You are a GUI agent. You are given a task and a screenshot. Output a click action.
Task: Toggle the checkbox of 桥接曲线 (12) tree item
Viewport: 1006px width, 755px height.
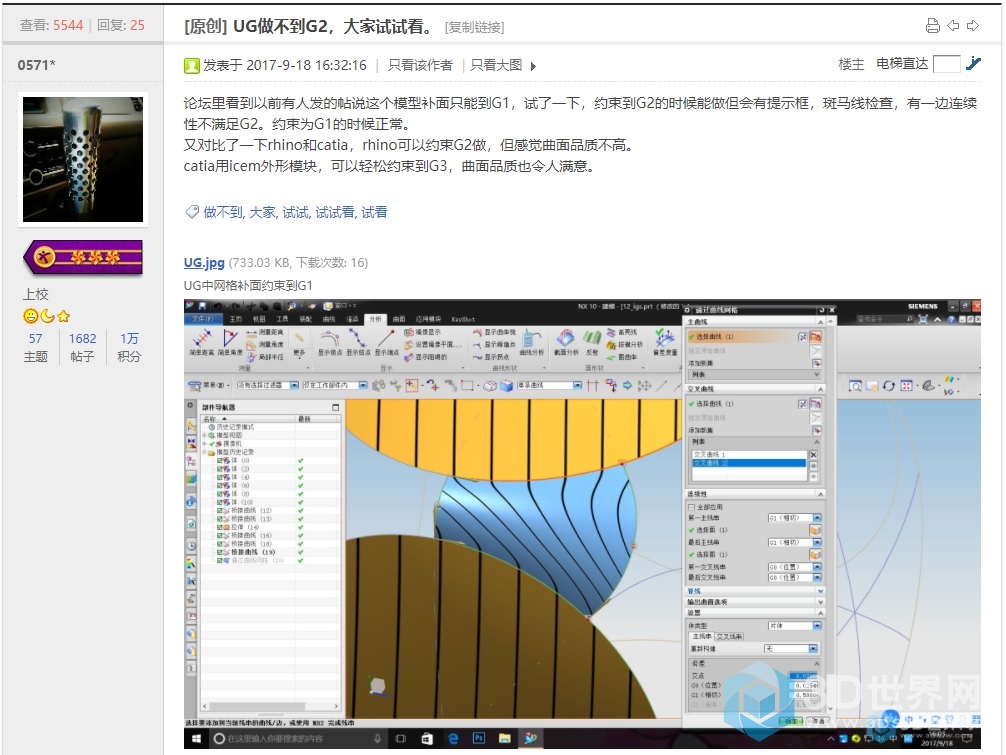pos(221,510)
